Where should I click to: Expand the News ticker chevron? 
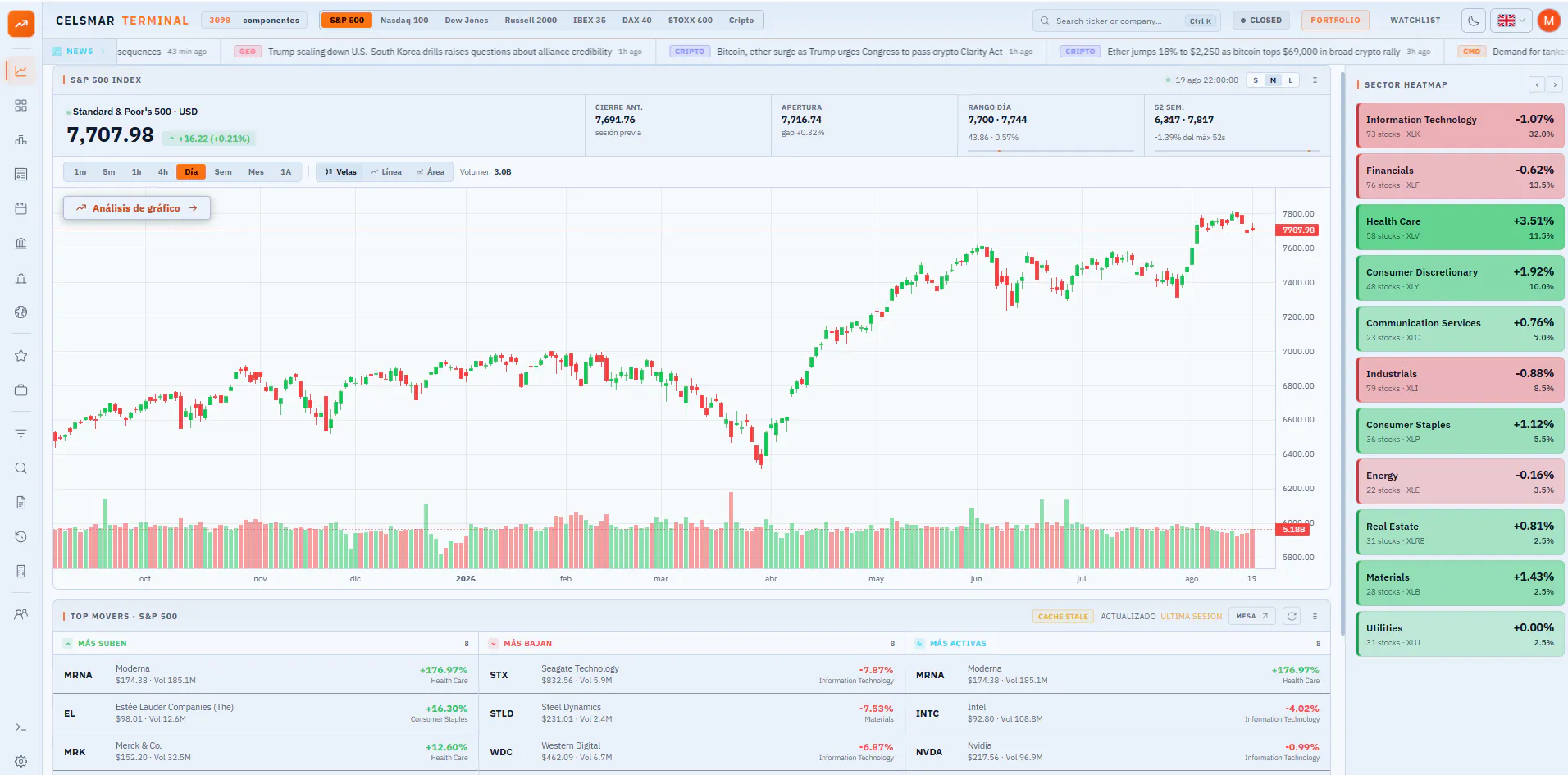pos(104,52)
